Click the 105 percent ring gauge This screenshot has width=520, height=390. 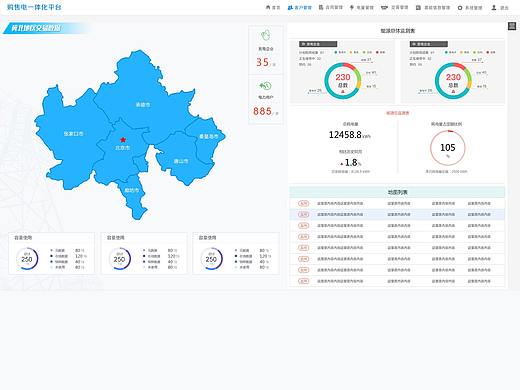tap(447, 147)
